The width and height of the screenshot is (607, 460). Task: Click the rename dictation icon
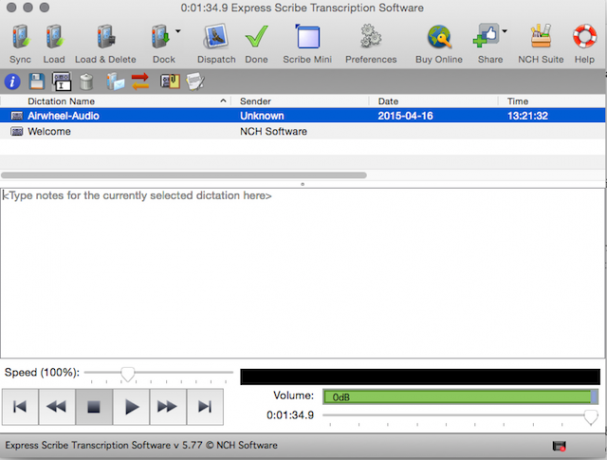pos(62,81)
